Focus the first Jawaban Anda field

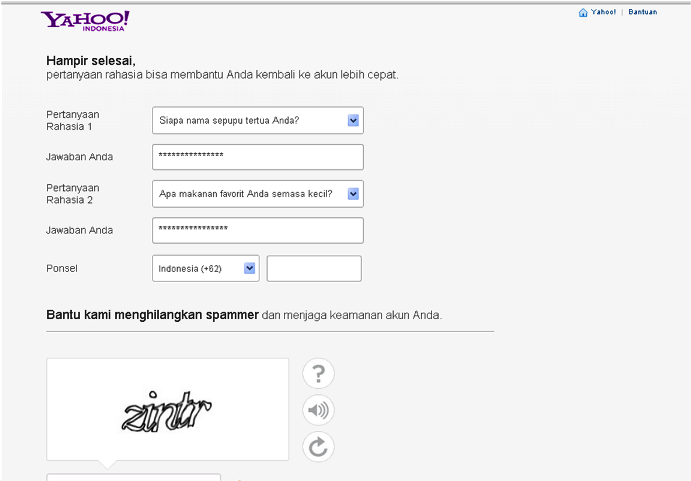(258, 157)
